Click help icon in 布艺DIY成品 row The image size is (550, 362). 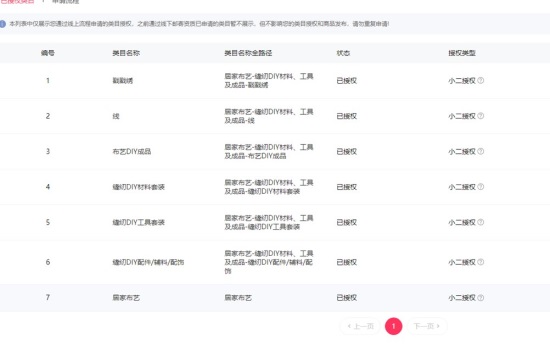(481, 151)
